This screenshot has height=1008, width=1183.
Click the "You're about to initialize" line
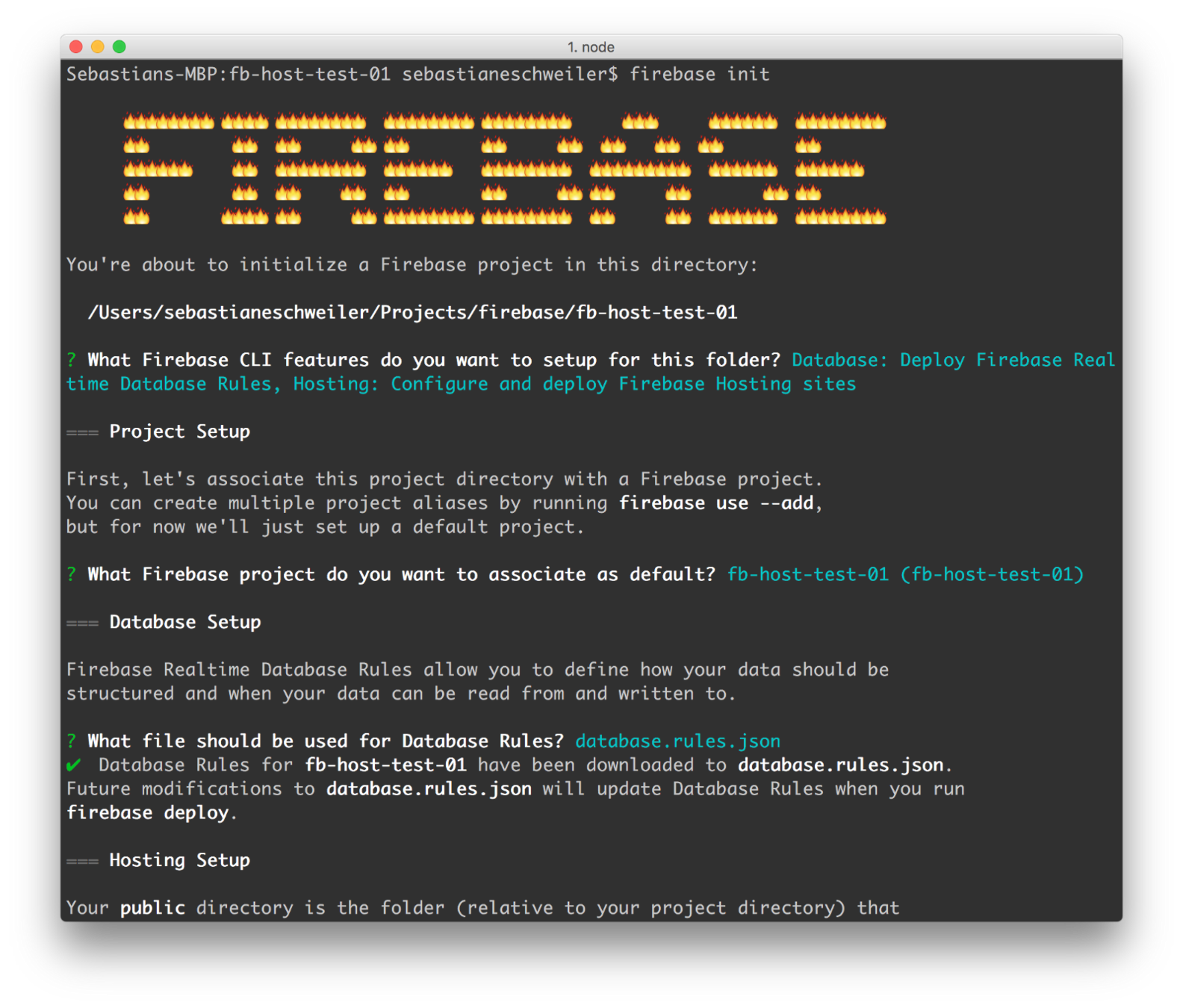pyautogui.click(x=412, y=265)
